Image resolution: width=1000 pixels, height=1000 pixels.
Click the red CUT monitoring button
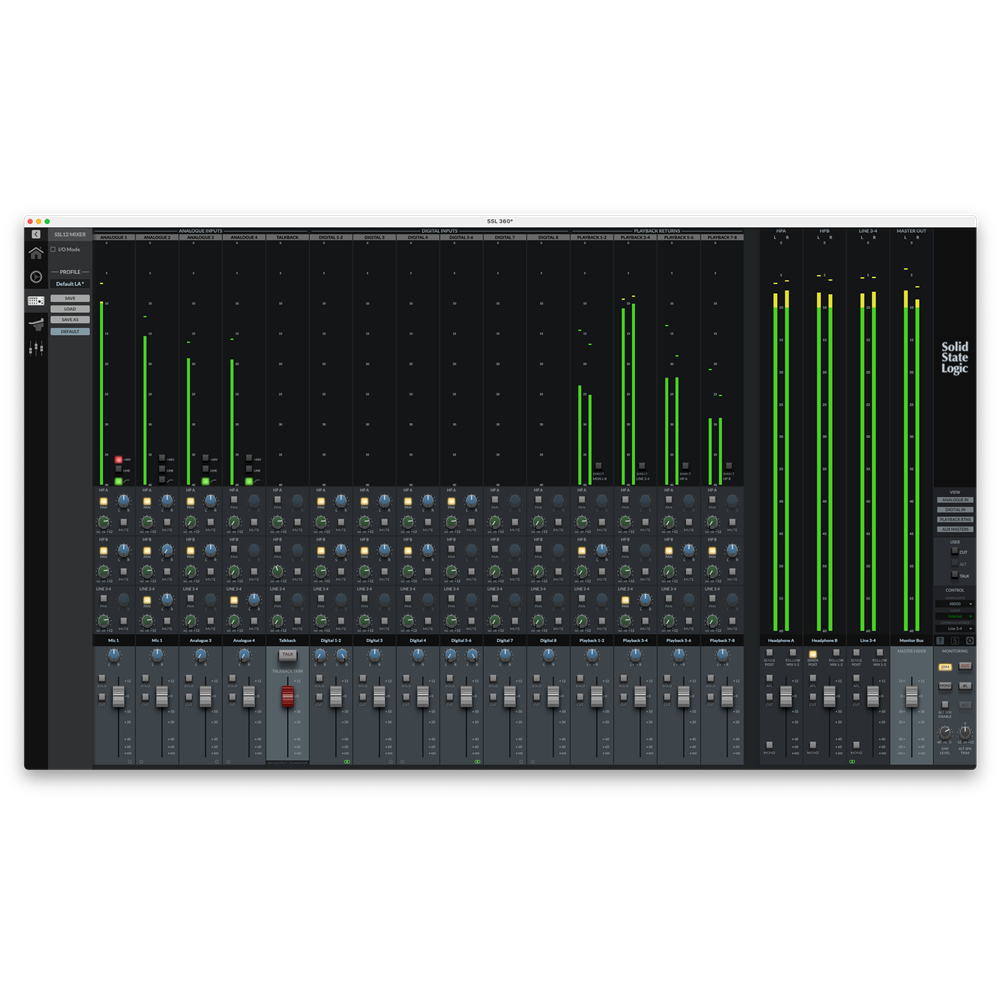pyautogui.click(x=965, y=666)
